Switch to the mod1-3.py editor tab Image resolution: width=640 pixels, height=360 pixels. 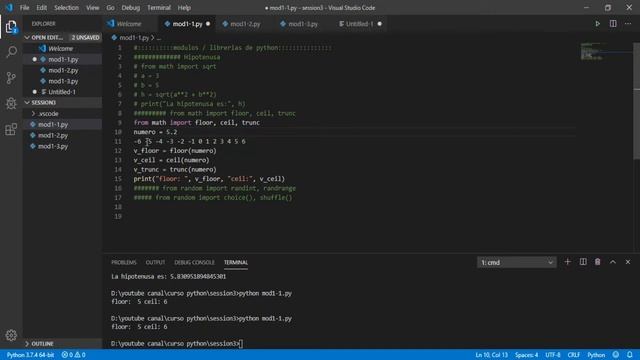pyautogui.click(x=303, y=24)
